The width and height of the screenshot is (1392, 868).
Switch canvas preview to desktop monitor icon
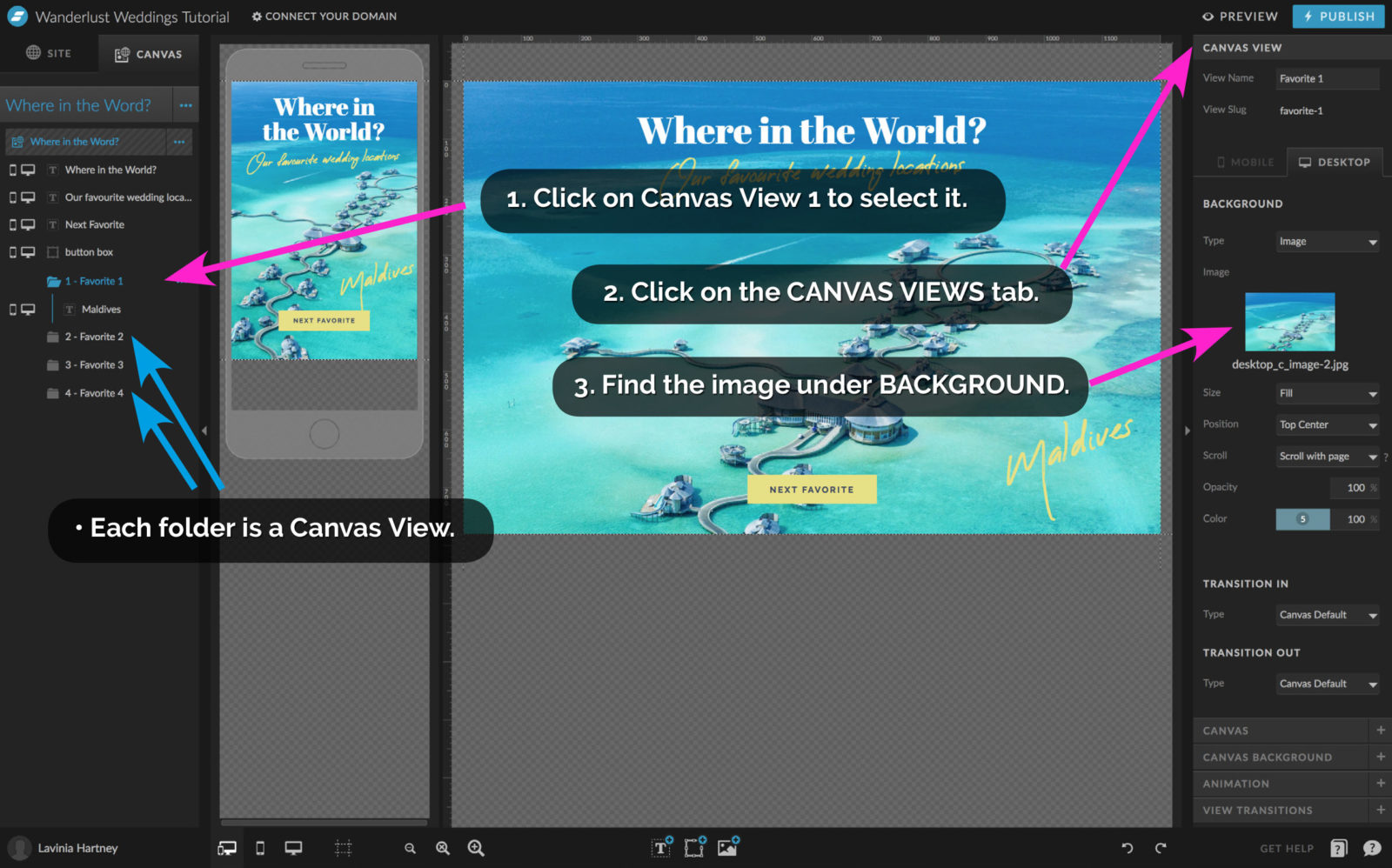point(294,847)
